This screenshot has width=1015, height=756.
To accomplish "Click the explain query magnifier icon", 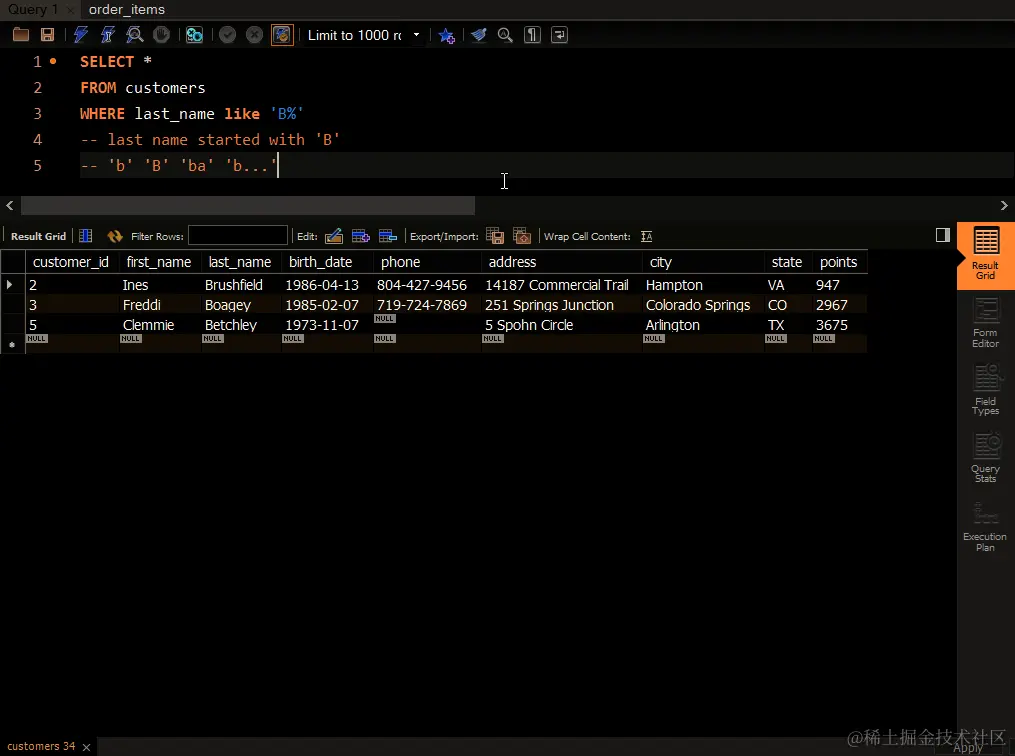I will pos(135,35).
